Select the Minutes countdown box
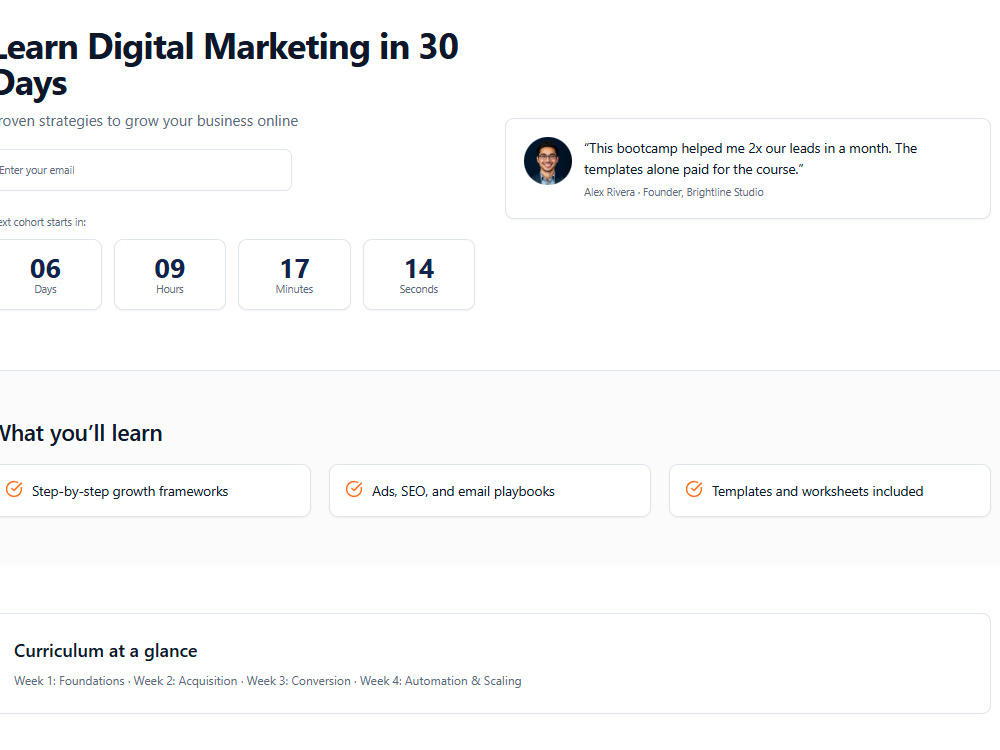 (x=294, y=275)
